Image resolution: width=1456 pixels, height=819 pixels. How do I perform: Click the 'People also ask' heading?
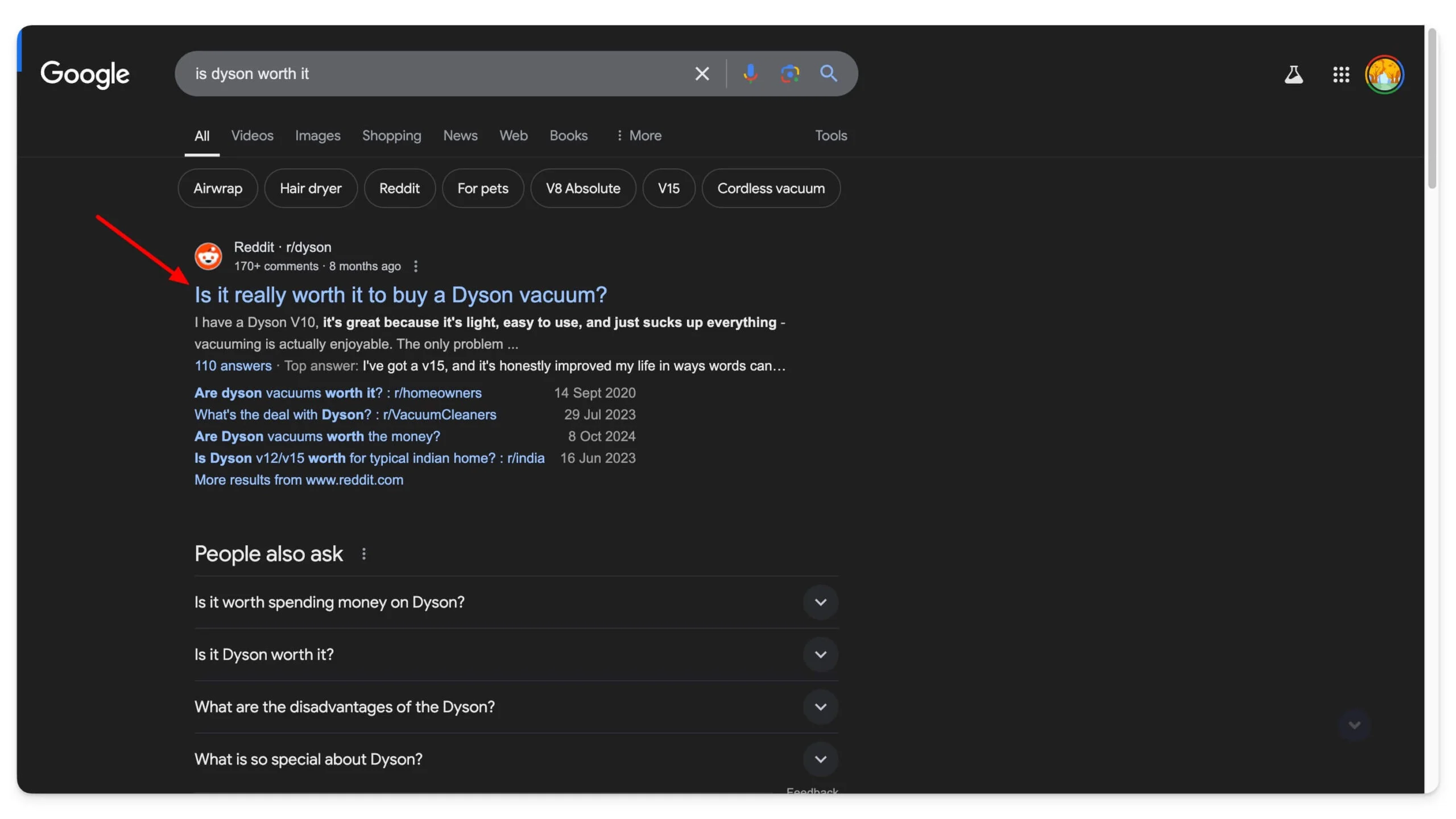tap(268, 554)
